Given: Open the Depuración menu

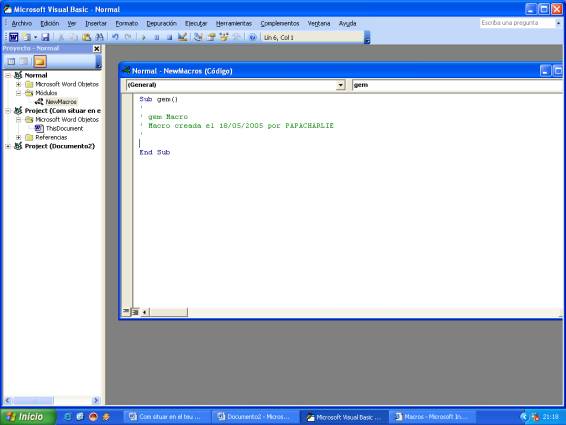Looking at the screenshot, I should pos(161,23).
